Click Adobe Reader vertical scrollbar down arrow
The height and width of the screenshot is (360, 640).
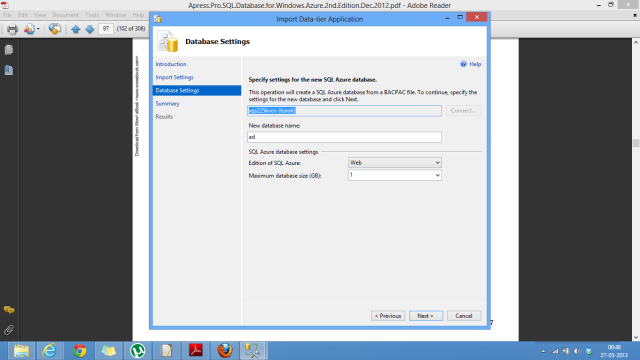click(x=636, y=337)
